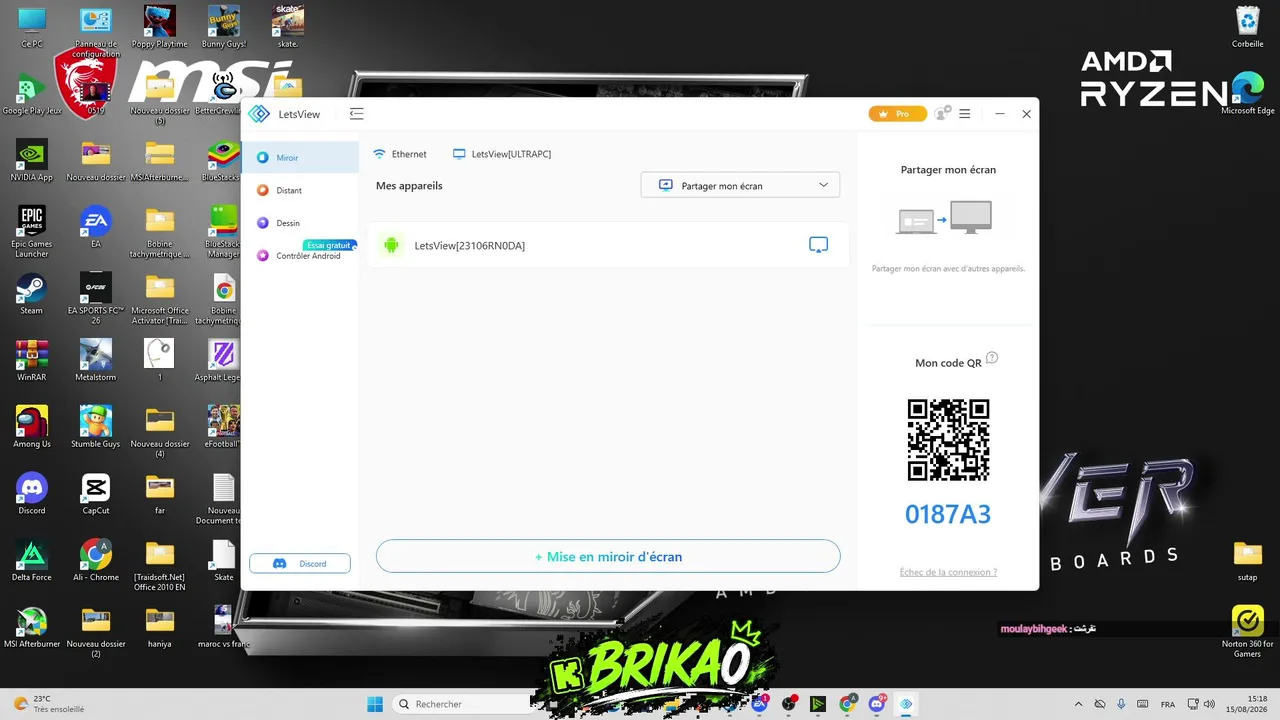Open the LetsView hamburger settings menu
The image size is (1280, 720).
[x=965, y=114]
